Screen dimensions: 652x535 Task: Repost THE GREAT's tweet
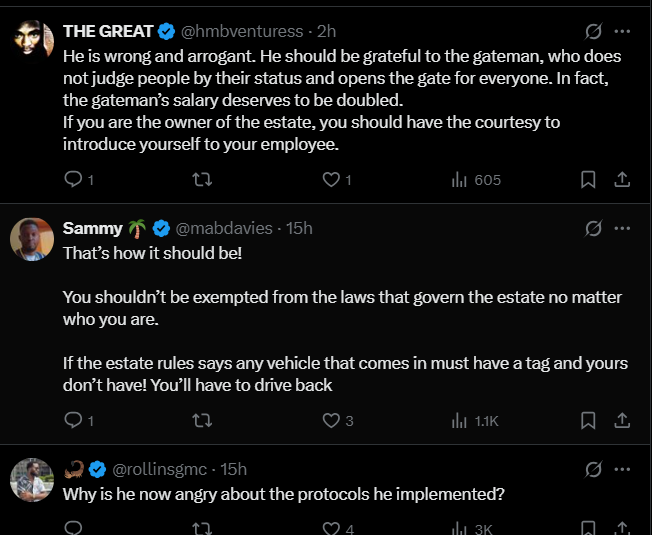coord(201,180)
